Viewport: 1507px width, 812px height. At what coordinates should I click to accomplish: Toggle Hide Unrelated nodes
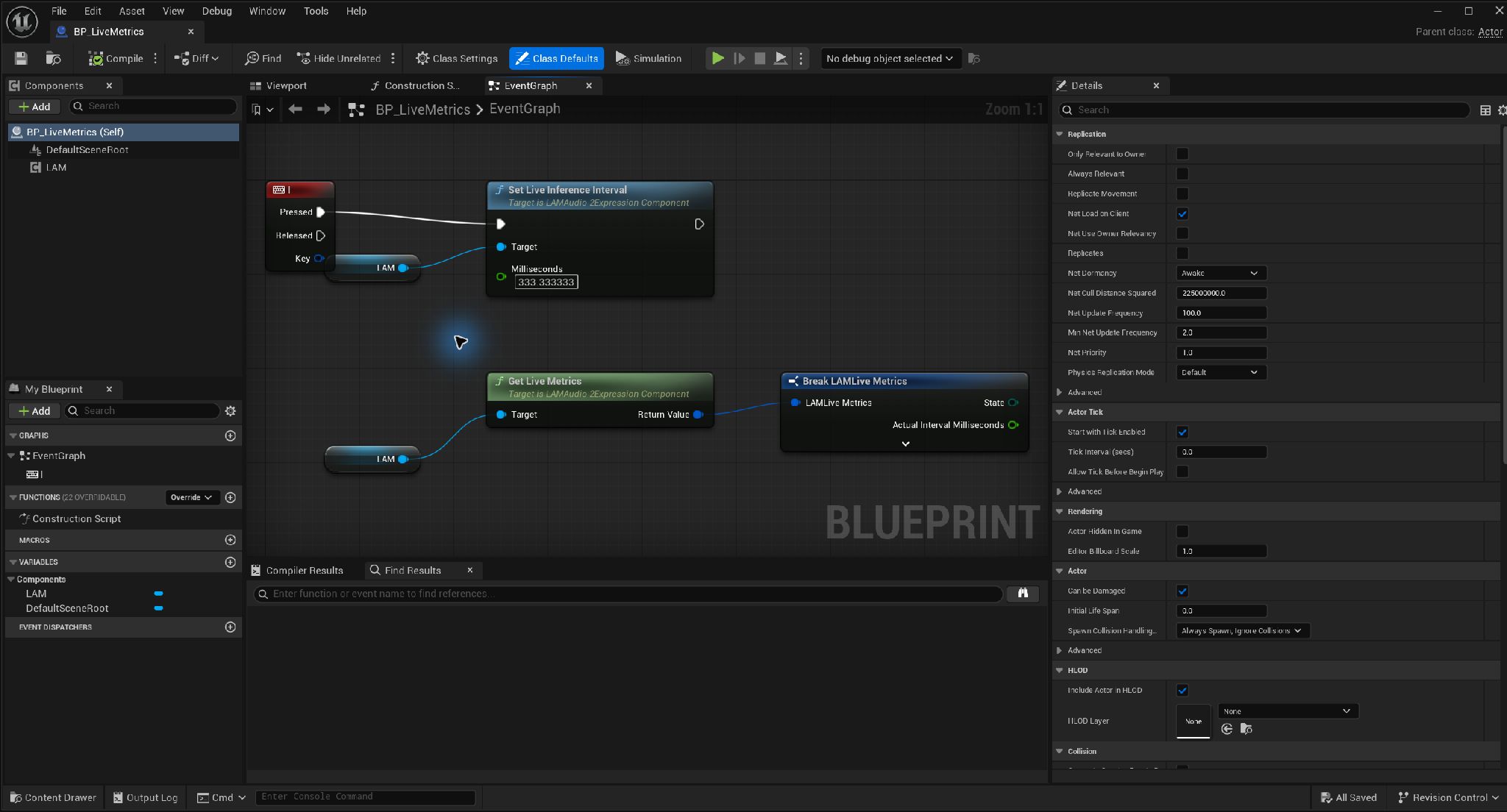tap(339, 58)
